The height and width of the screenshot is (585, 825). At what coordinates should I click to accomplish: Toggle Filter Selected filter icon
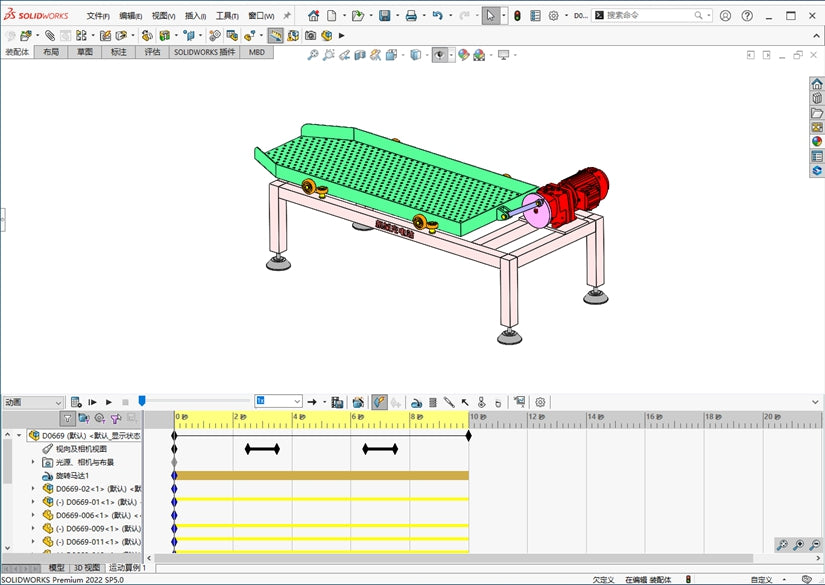click(116, 419)
